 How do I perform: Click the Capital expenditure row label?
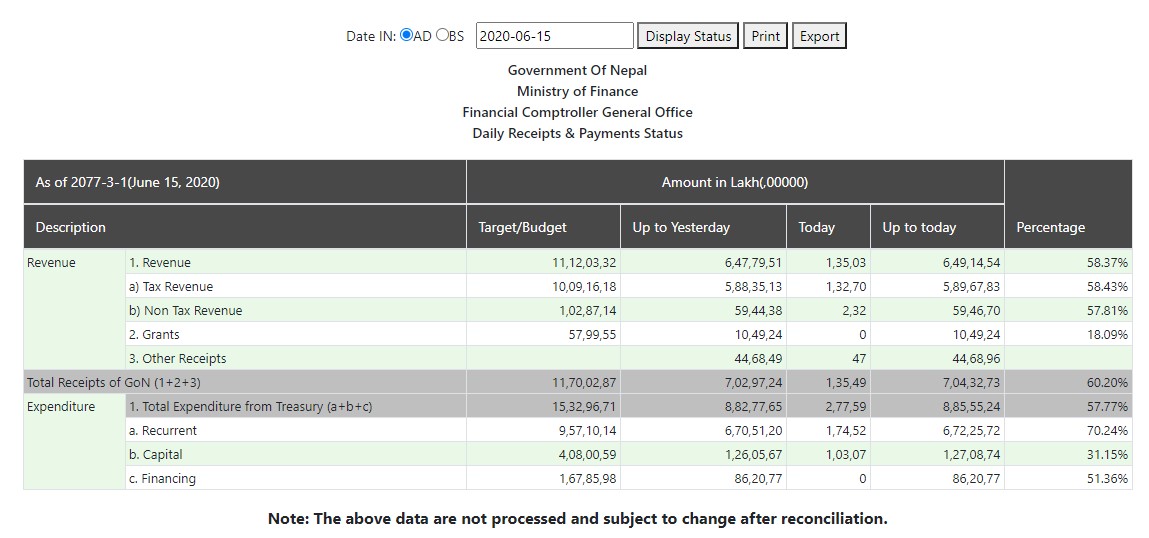click(155, 455)
